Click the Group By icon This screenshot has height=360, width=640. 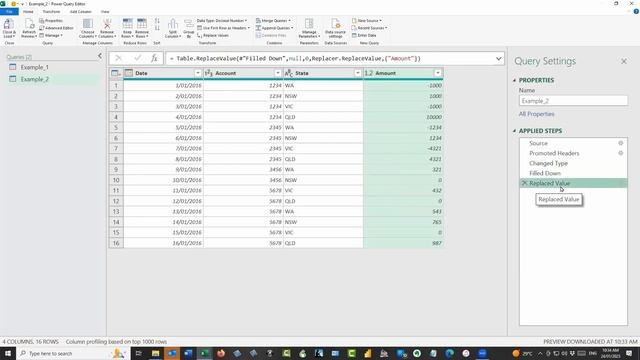pyautogui.click(x=189, y=24)
